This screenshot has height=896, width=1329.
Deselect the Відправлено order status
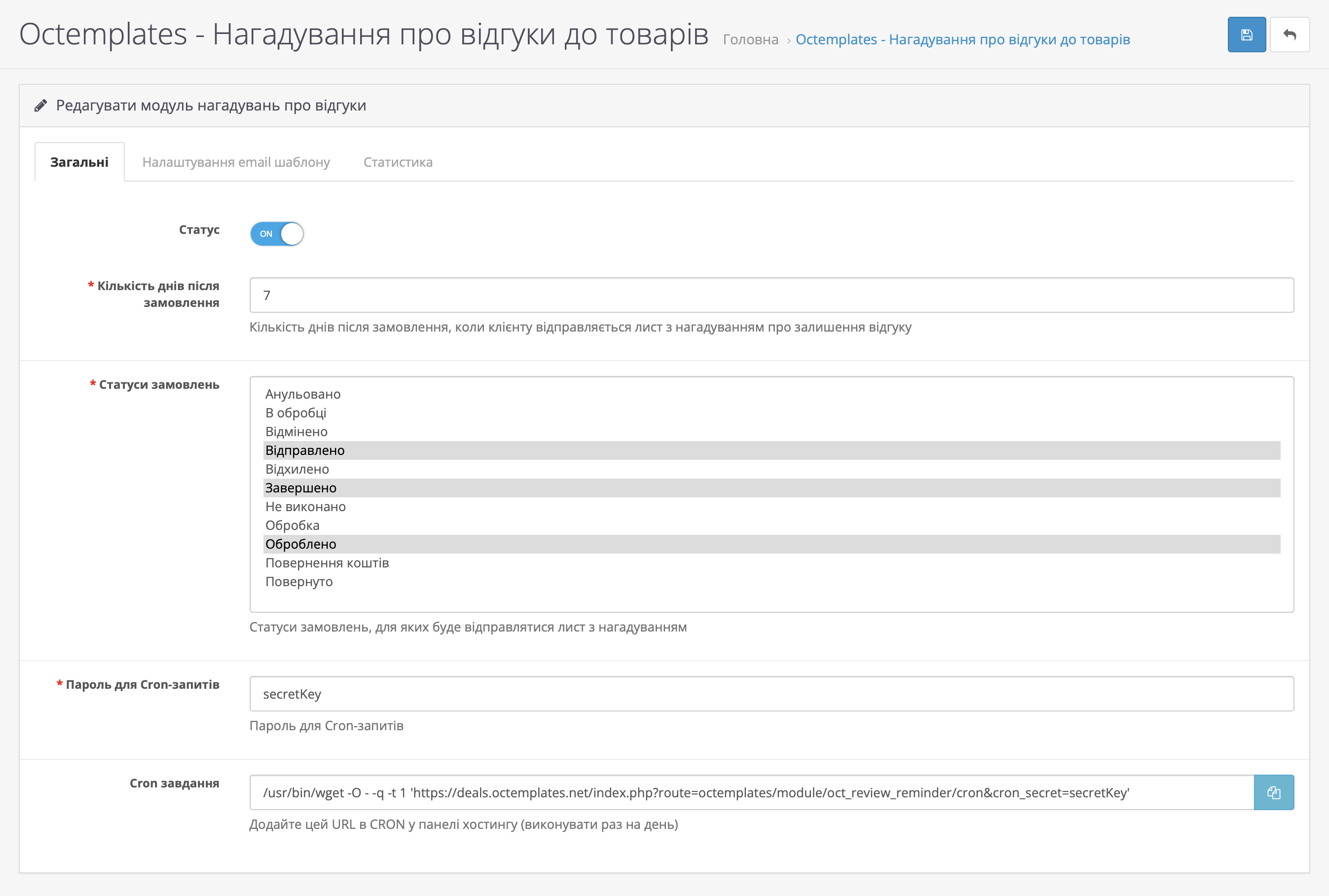point(305,450)
